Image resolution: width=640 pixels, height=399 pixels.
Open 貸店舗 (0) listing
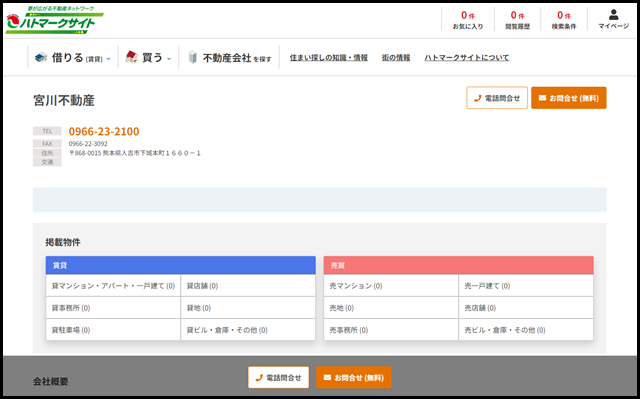click(248, 286)
